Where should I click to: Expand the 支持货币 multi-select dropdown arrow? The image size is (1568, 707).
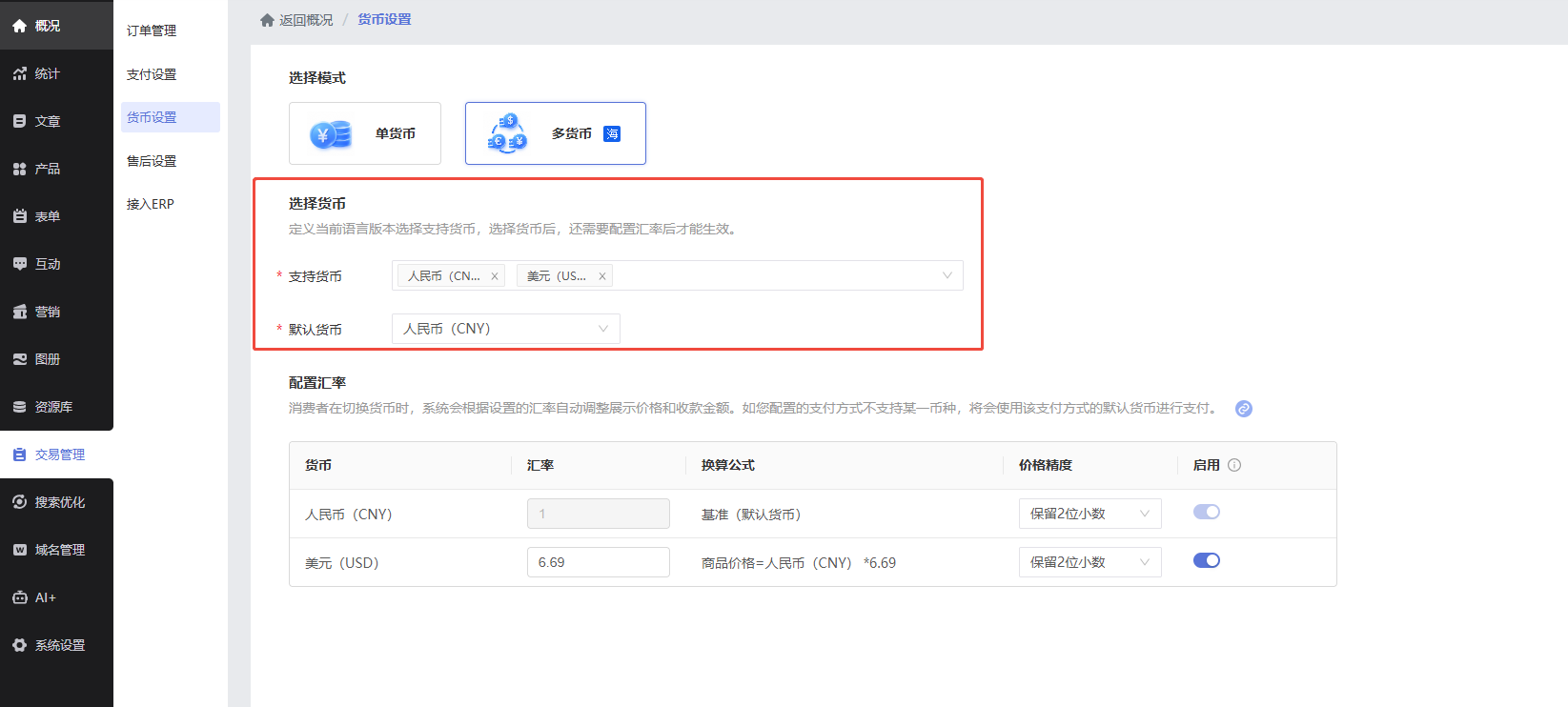point(947,275)
